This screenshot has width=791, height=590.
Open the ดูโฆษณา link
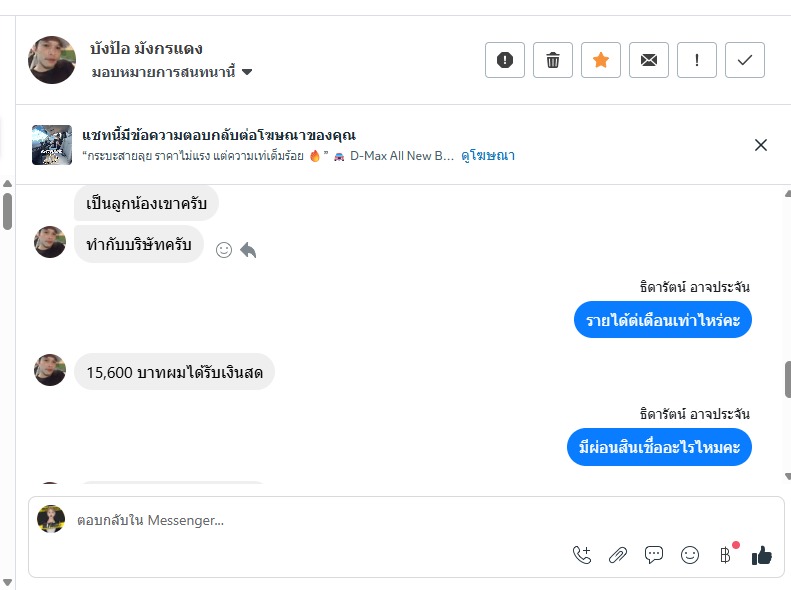(488, 156)
